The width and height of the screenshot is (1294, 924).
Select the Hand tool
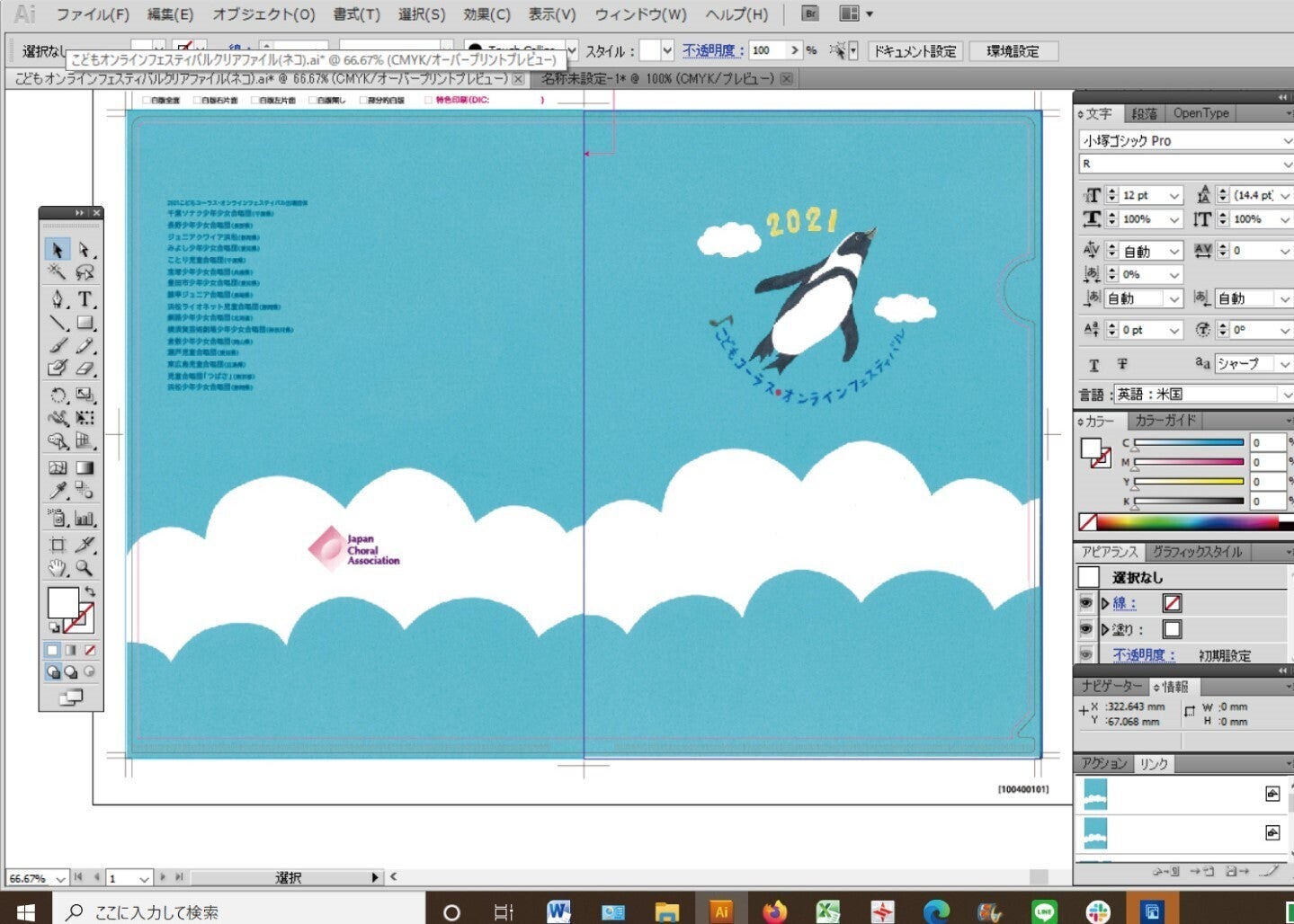(58, 568)
